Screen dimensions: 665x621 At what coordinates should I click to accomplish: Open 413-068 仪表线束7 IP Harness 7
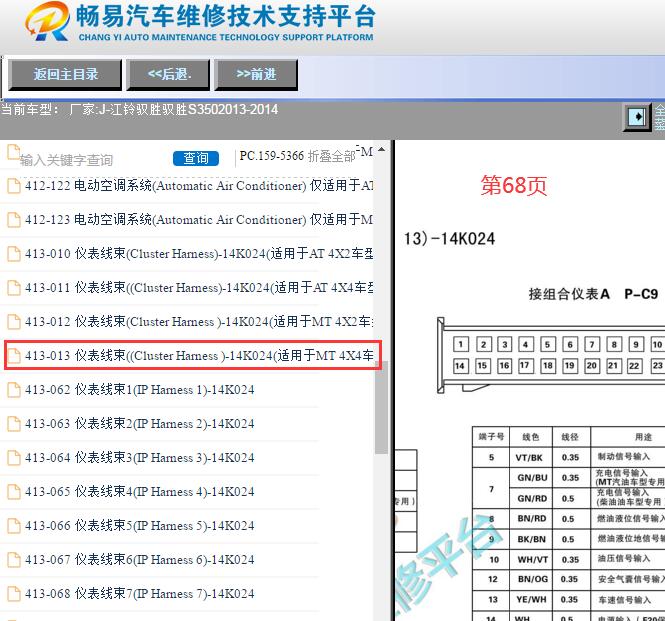pos(140,593)
